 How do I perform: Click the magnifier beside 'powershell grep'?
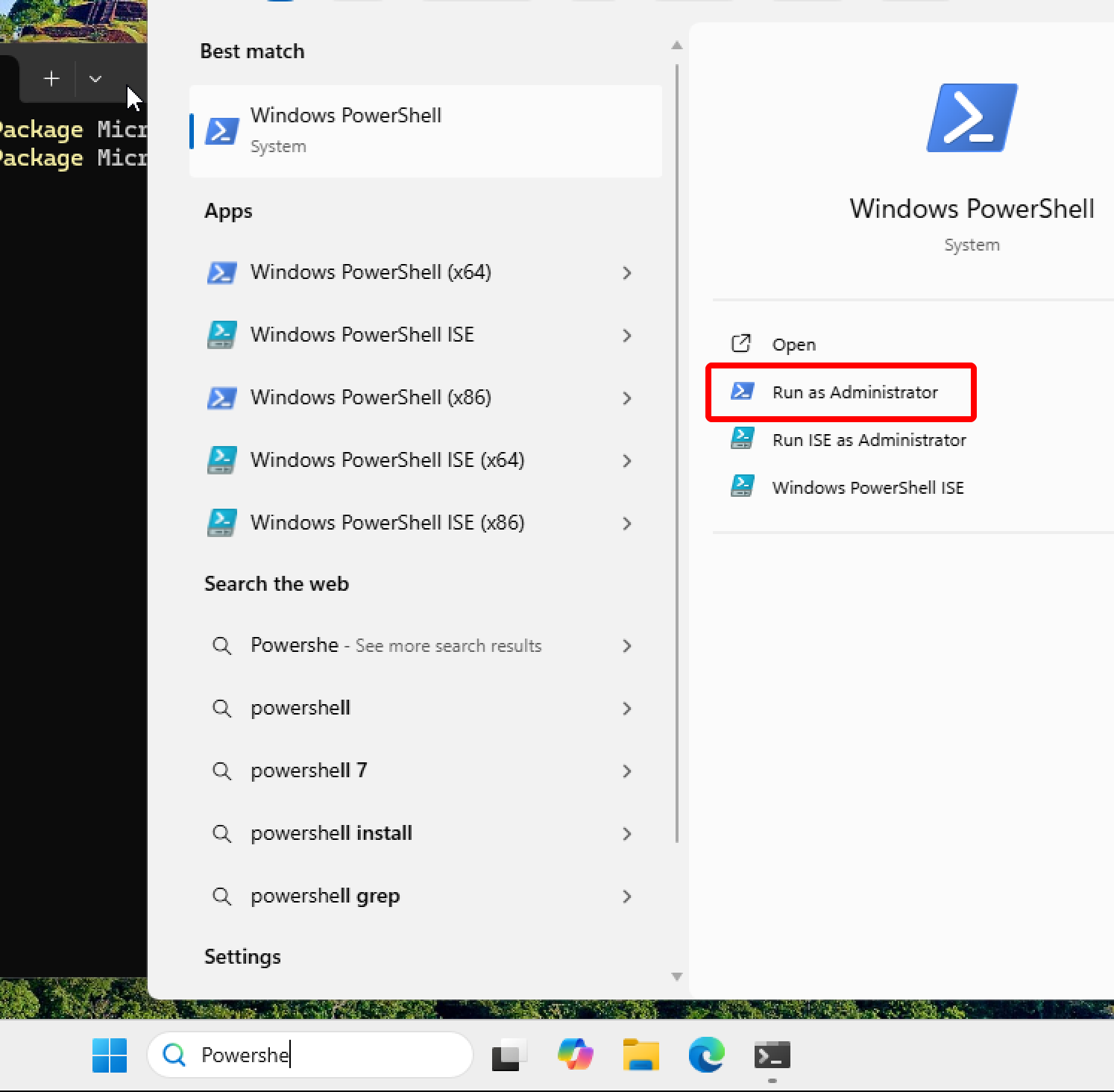[221, 896]
